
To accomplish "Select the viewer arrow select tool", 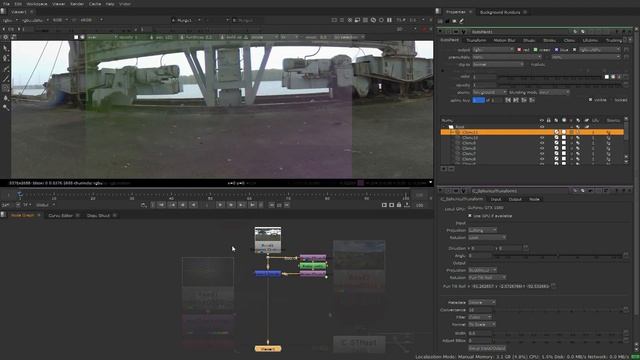I will coord(5,48).
